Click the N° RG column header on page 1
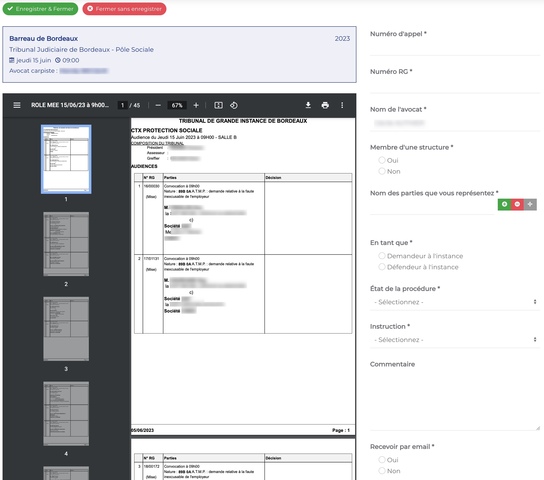Screen dimensions: 544x480 149,178
